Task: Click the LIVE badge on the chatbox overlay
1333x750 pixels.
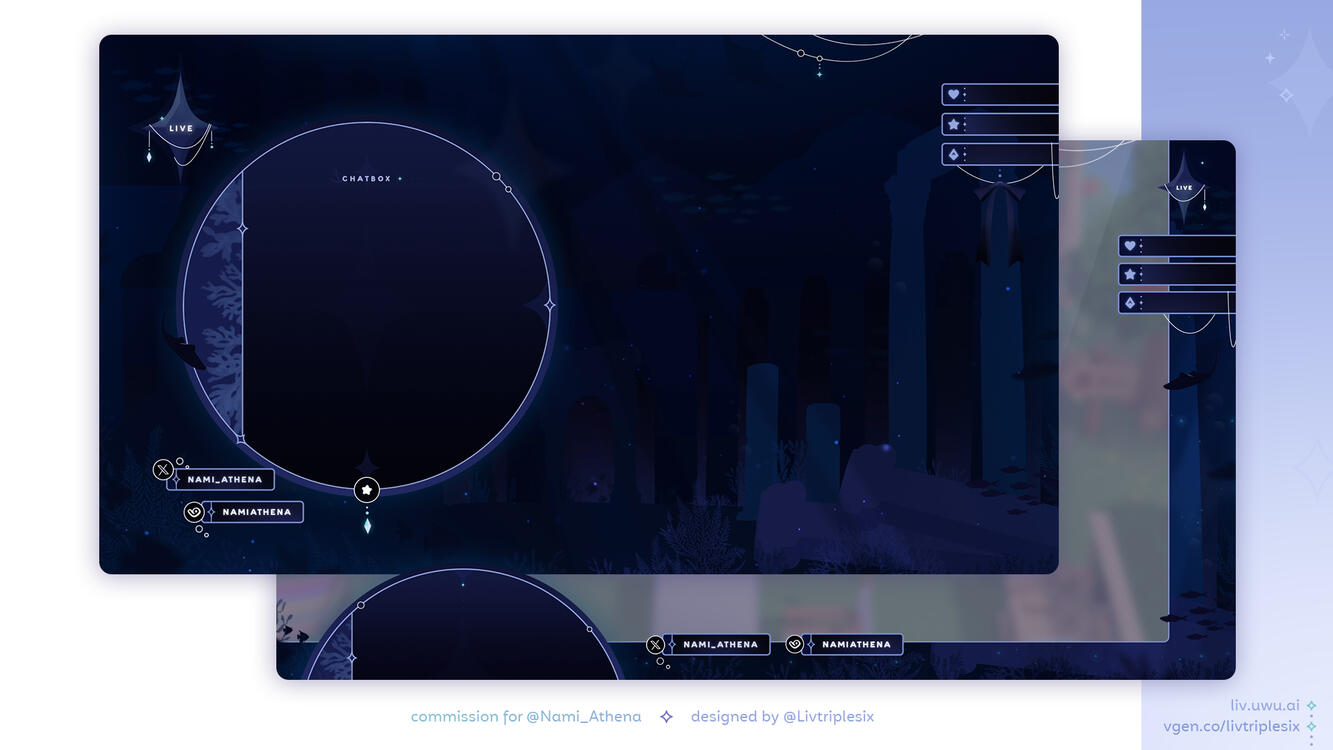Action: pos(181,129)
